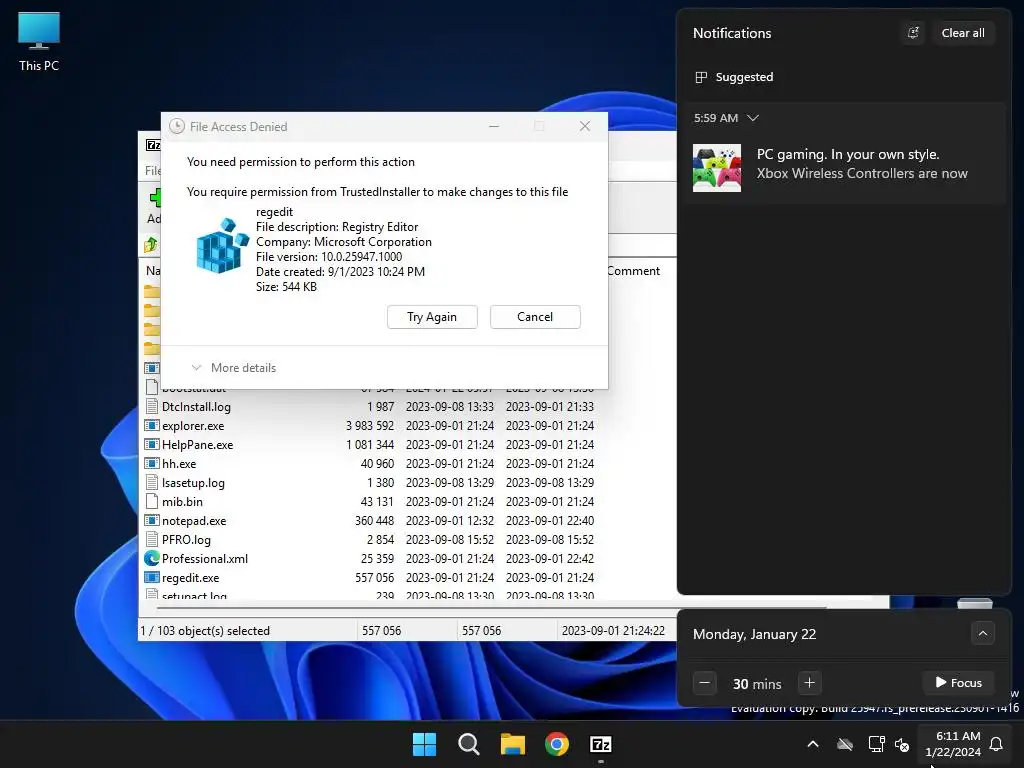Click the Try Again button
This screenshot has width=1024, height=768.
pyautogui.click(x=432, y=317)
